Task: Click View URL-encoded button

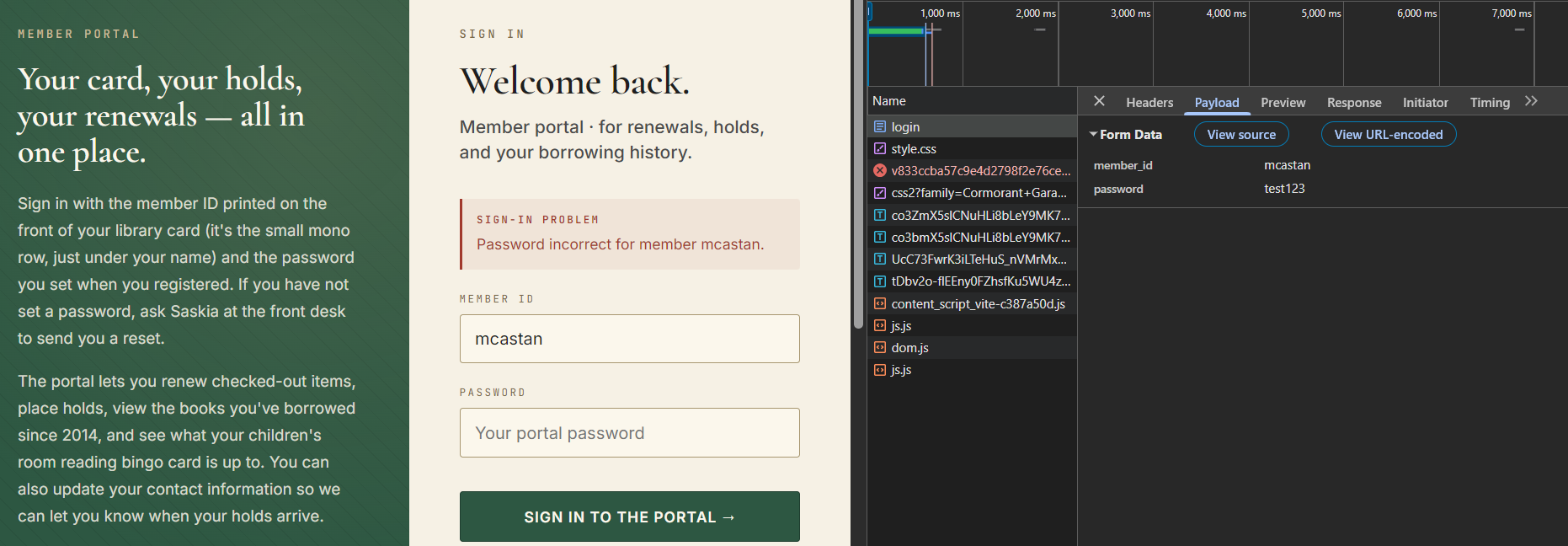Action: pos(1388,135)
